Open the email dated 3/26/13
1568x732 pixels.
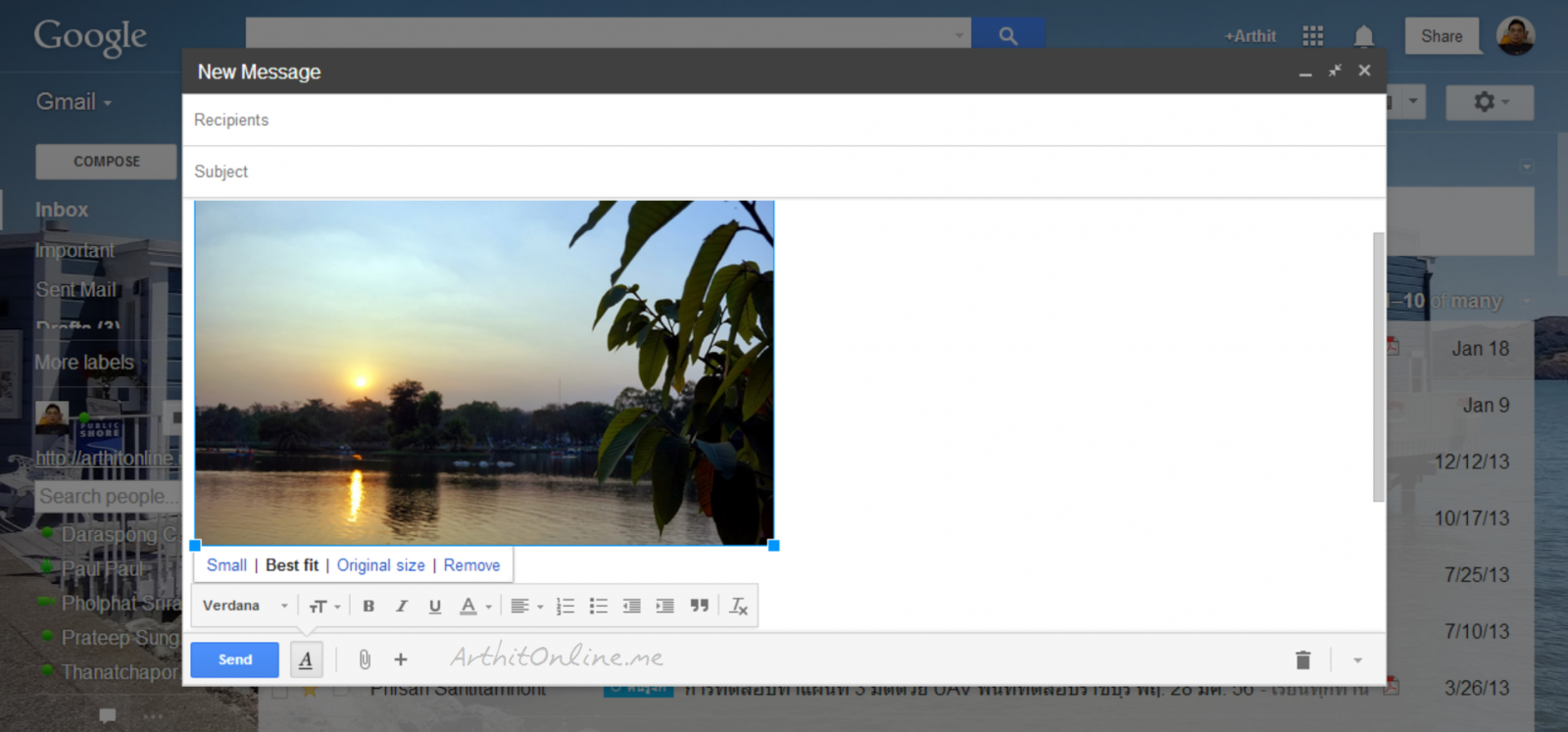point(1477,688)
